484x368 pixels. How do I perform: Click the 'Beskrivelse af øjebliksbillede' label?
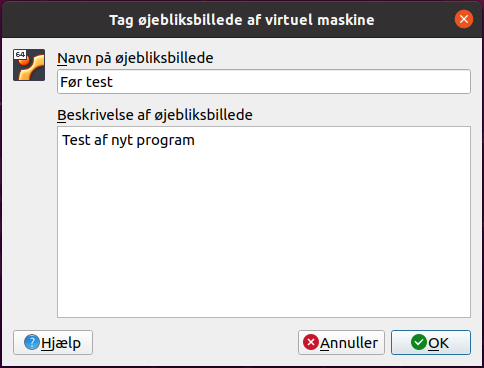click(x=155, y=115)
